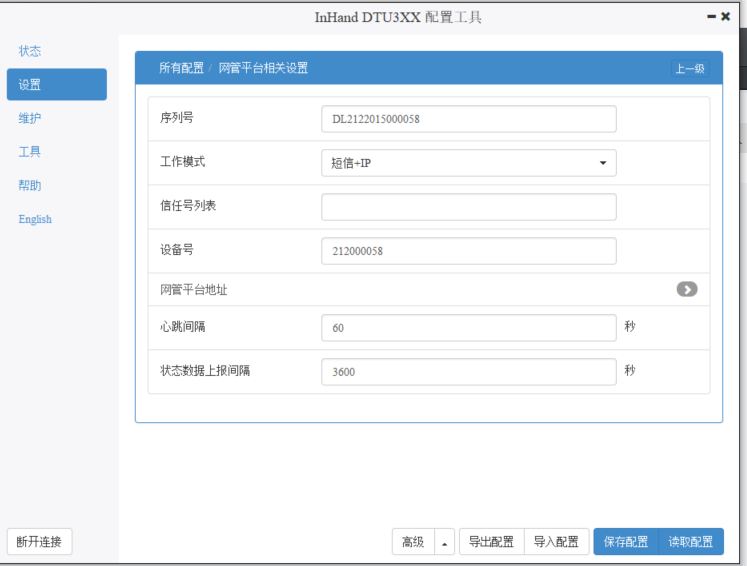747x566 pixels.
Task: Close the configuration tool window
Action: click(726, 17)
